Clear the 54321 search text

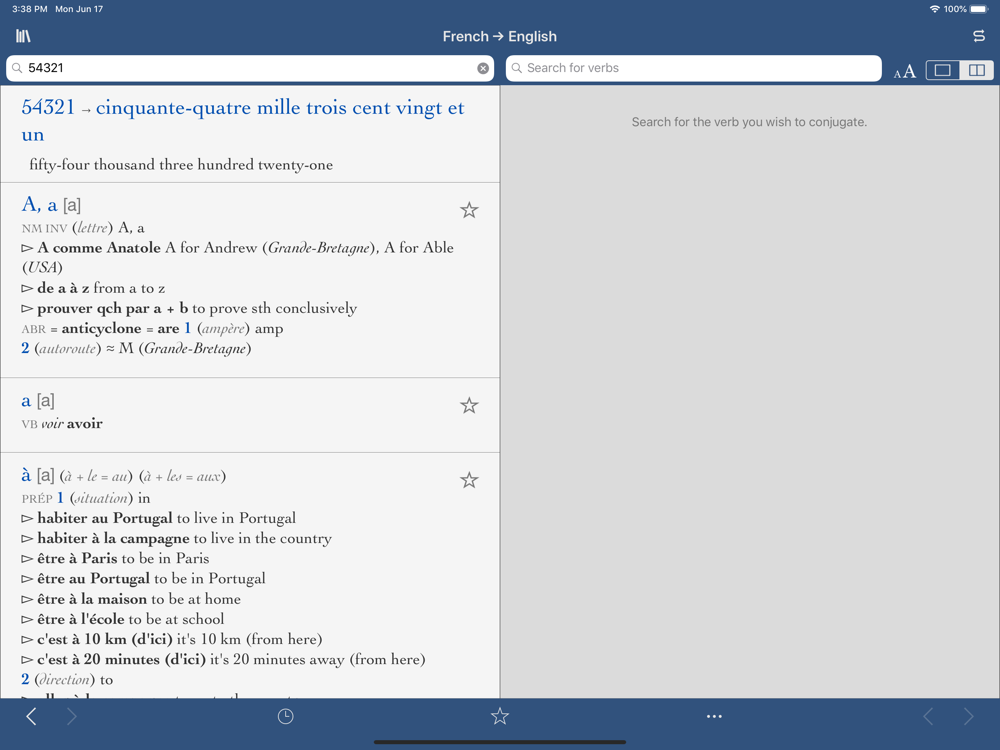(483, 68)
